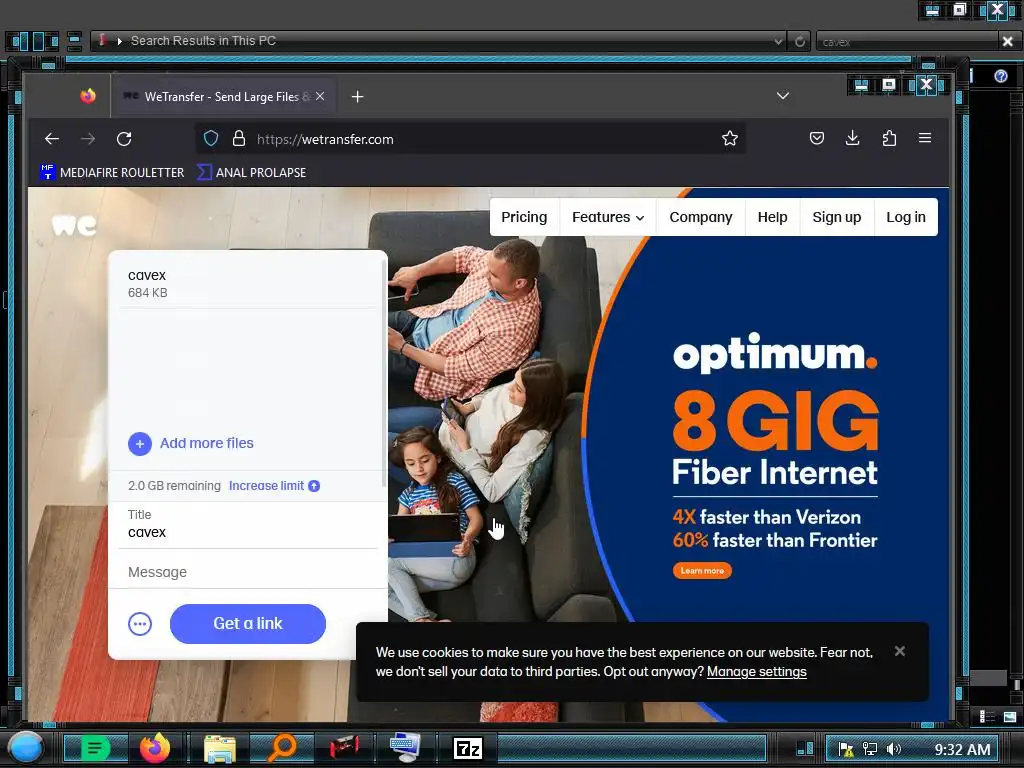The height and width of the screenshot is (768, 1024).
Task: Open the green notes taskbar app
Action: (x=95, y=748)
